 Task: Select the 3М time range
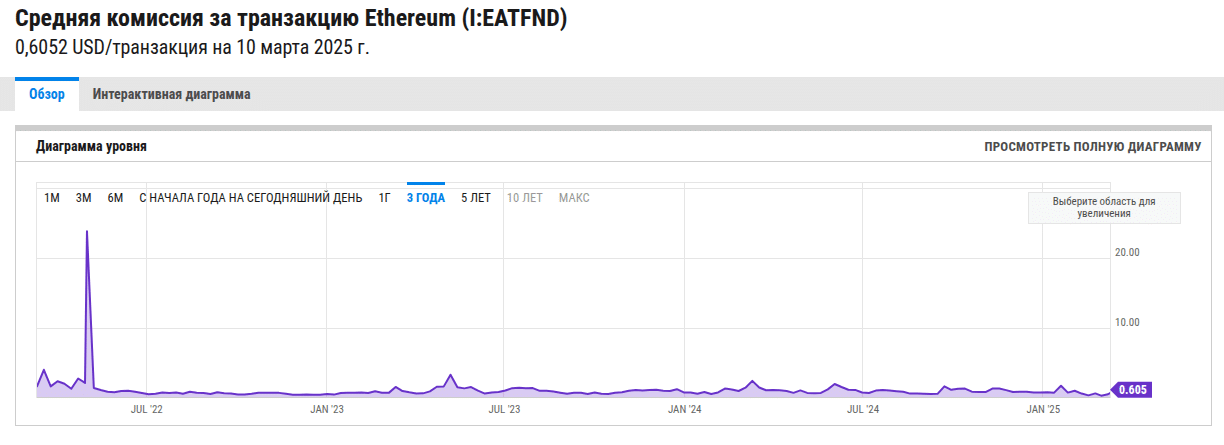tap(84, 198)
